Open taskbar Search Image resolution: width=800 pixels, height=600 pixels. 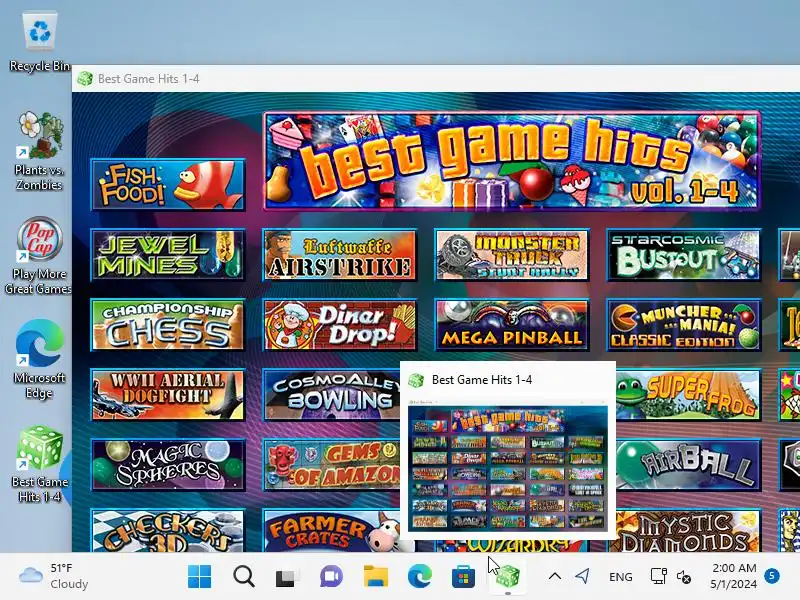point(243,577)
